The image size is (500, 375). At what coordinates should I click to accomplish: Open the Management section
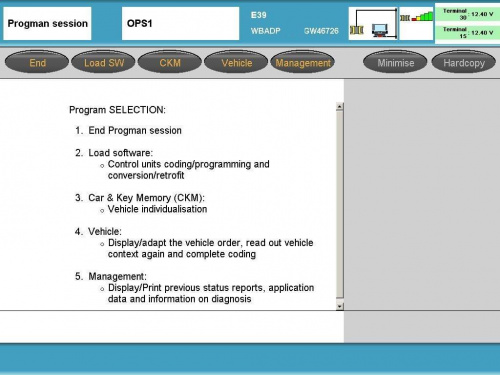pos(303,62)
